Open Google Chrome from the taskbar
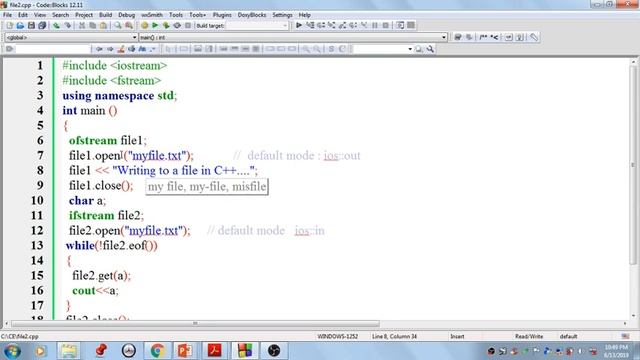640x360 pixels. click(x=158, y=351)
